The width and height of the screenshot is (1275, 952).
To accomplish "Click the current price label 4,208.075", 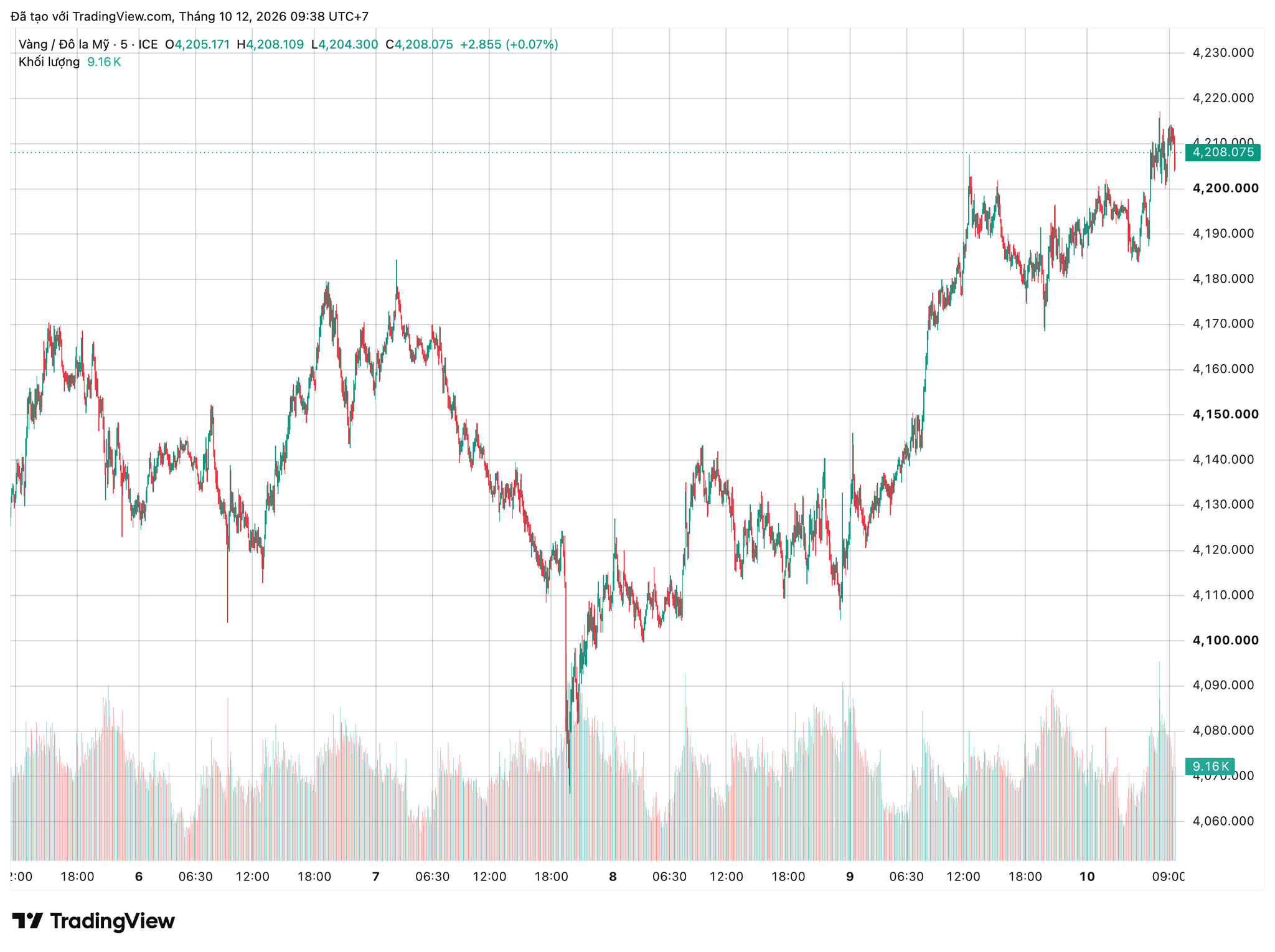I will 1223,152.
